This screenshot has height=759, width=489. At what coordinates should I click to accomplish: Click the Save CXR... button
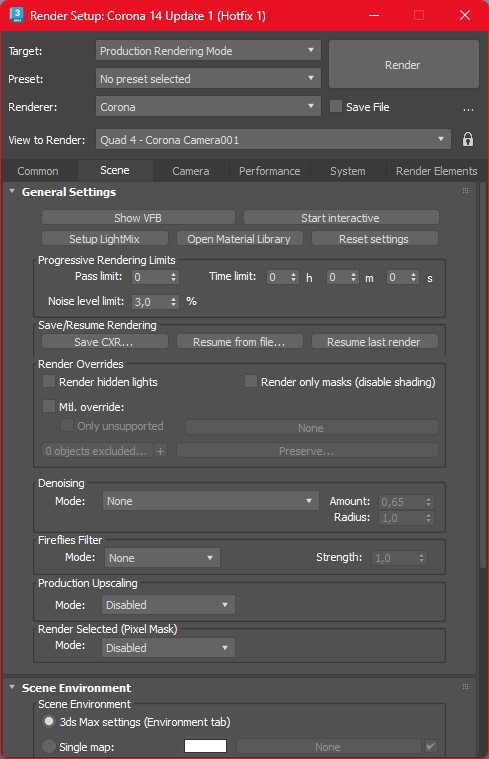coord(105,342)
